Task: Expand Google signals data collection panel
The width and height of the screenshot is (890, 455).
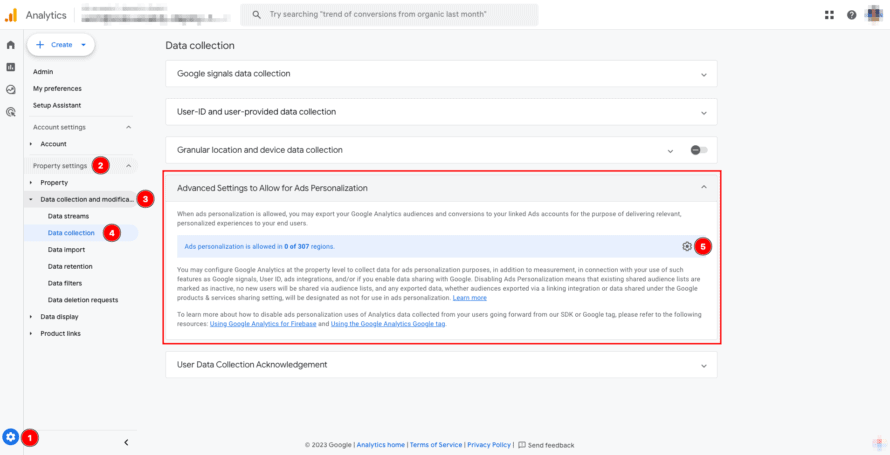Action: click(704, 74)
